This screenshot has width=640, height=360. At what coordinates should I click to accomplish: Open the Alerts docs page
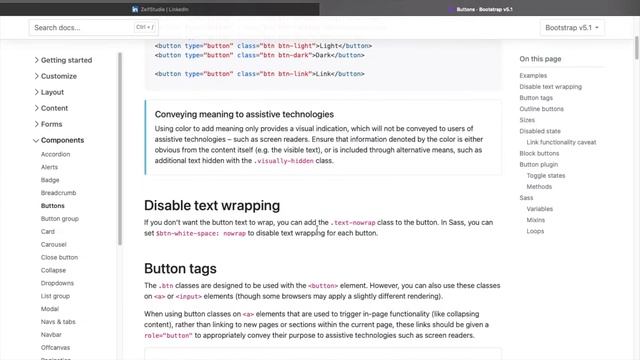[x=49, y=167]
